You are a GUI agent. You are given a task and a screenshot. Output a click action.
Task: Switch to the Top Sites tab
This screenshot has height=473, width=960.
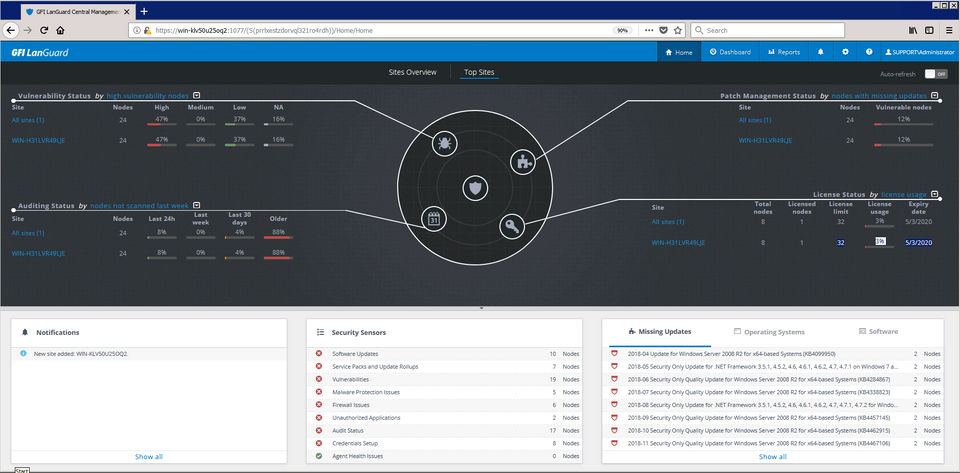(479, 72)
